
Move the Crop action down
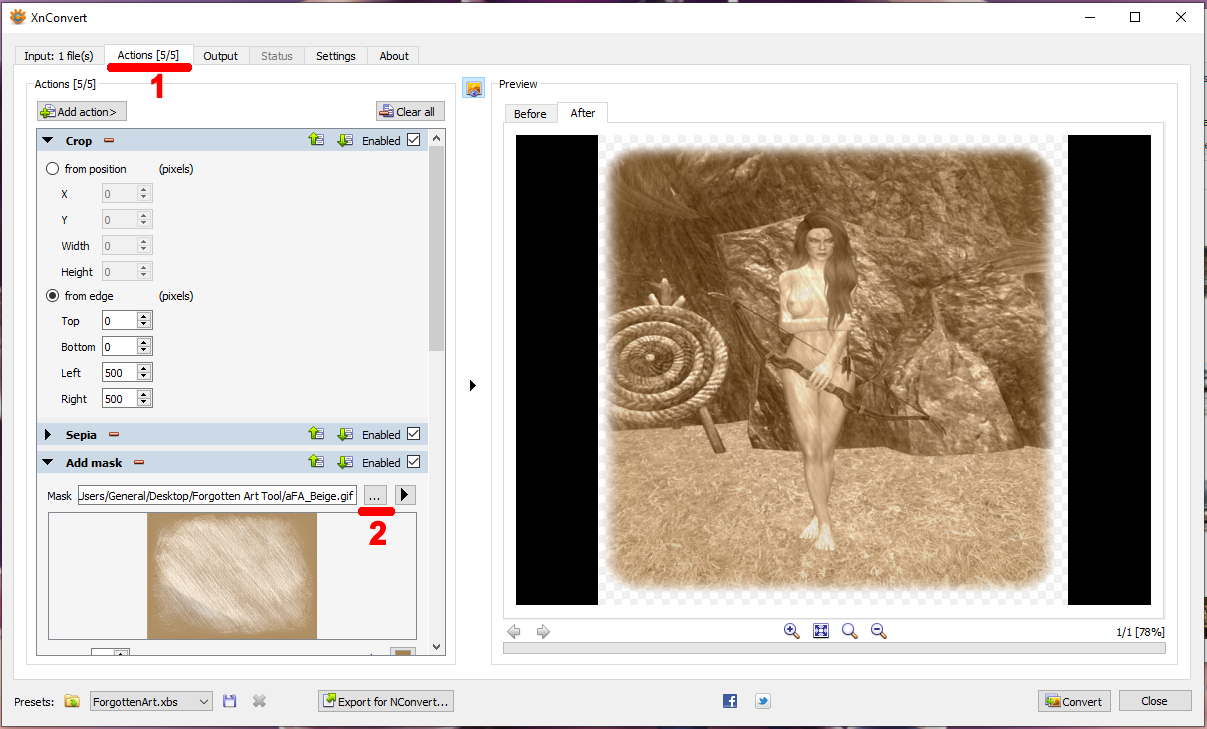coord(345,141)
